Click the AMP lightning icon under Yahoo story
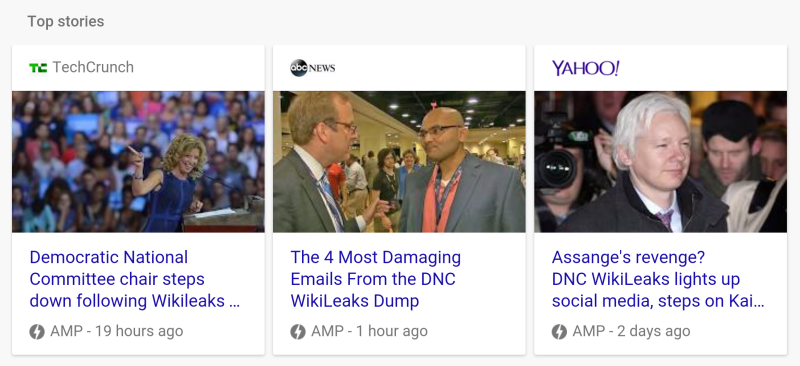This screenshot has width=800, height=366. (559, 332)
